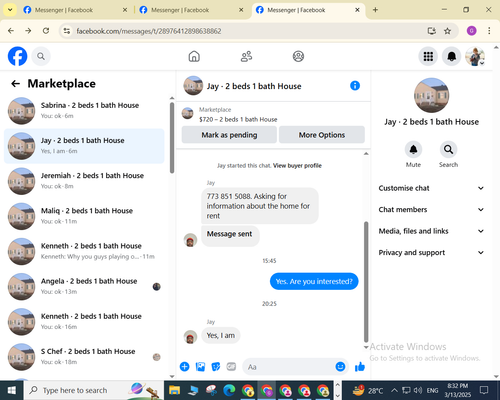Open the Home feed icon

point(194,56)
